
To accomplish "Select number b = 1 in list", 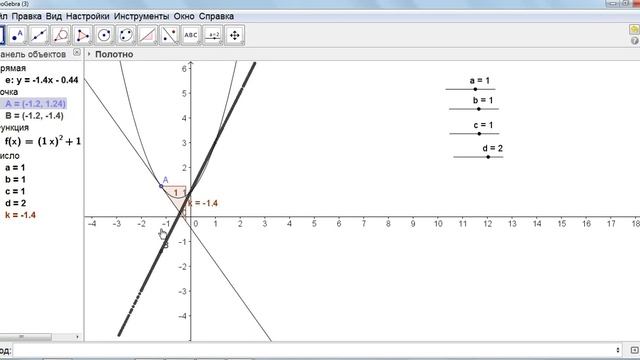I will pos(15,179).
